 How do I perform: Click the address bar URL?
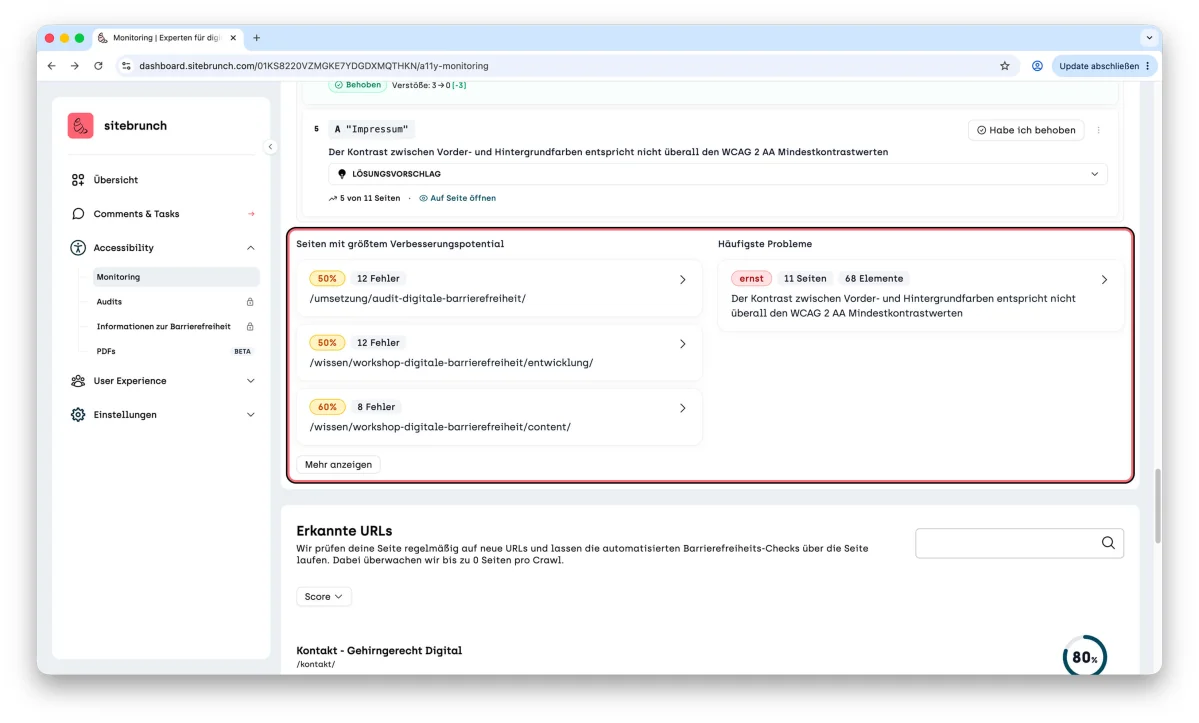pos(314,66)
